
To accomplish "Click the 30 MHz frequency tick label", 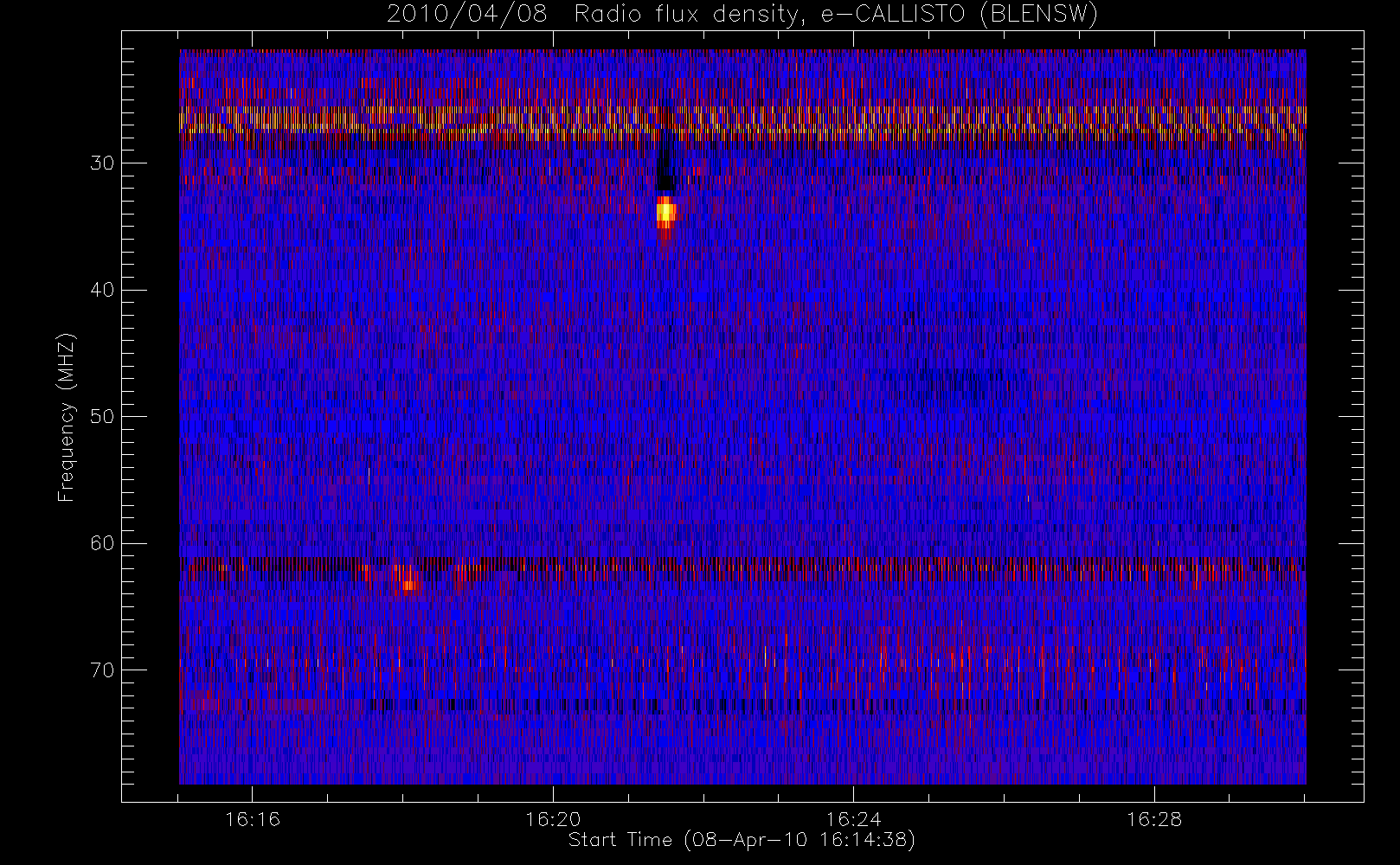I will (x=102, y=163).
